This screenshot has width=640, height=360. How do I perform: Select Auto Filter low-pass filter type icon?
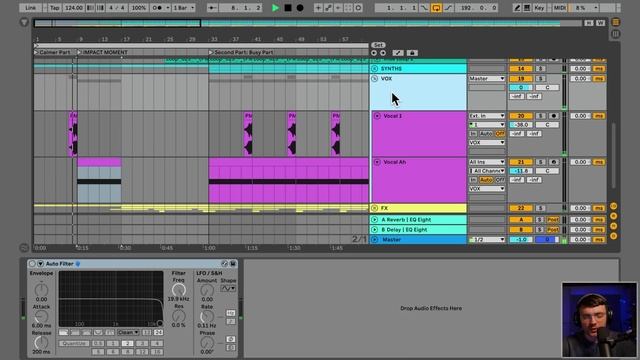click(64, 332)
